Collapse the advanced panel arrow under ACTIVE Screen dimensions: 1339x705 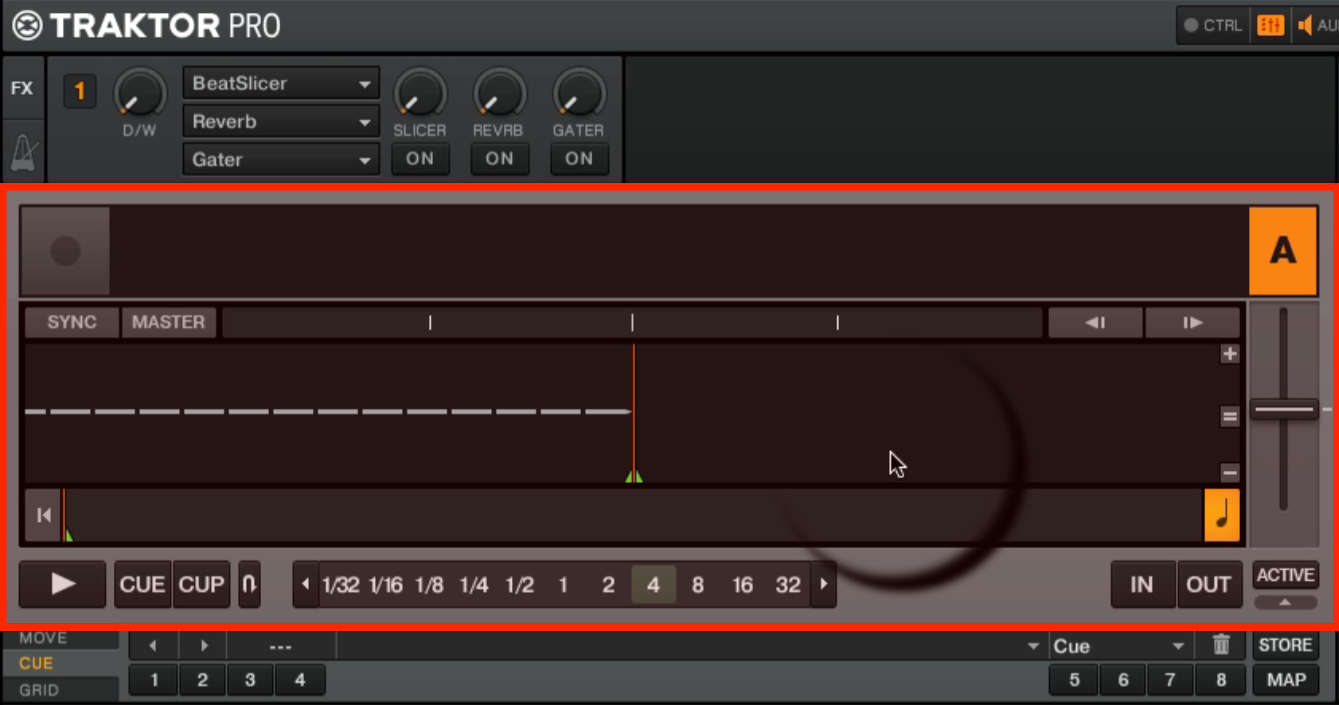(1285, 603)
